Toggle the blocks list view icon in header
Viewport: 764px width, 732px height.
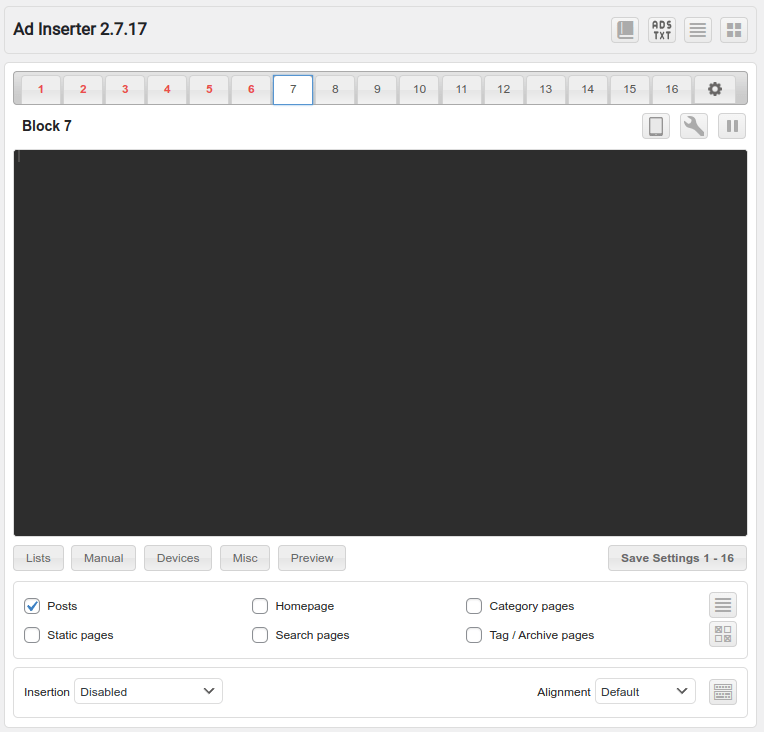698,30
